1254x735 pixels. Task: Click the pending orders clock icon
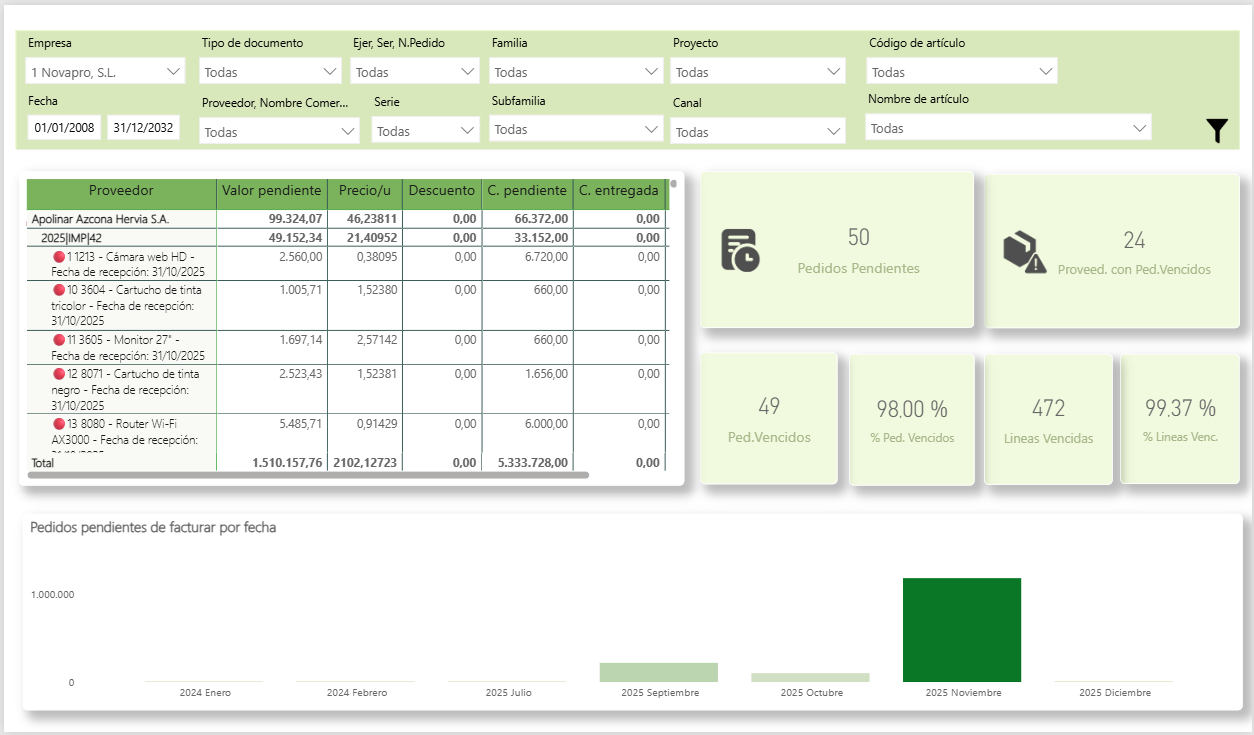[x=741, y=250]
